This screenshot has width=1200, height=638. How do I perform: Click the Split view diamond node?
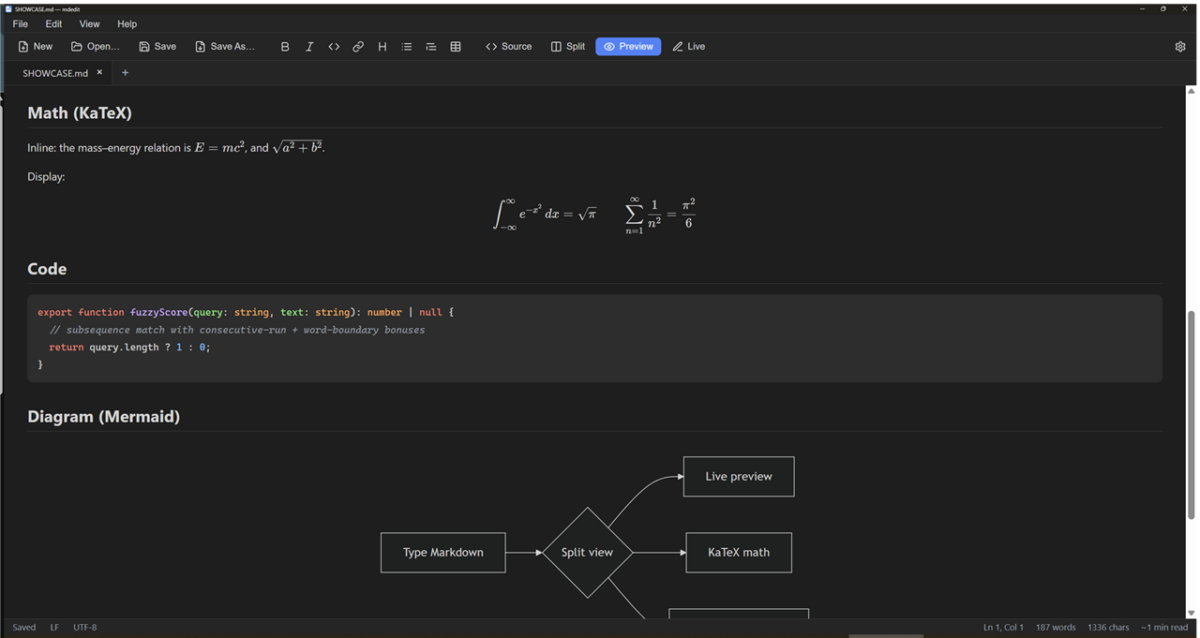pyautogui.click(x=587, y=552)
